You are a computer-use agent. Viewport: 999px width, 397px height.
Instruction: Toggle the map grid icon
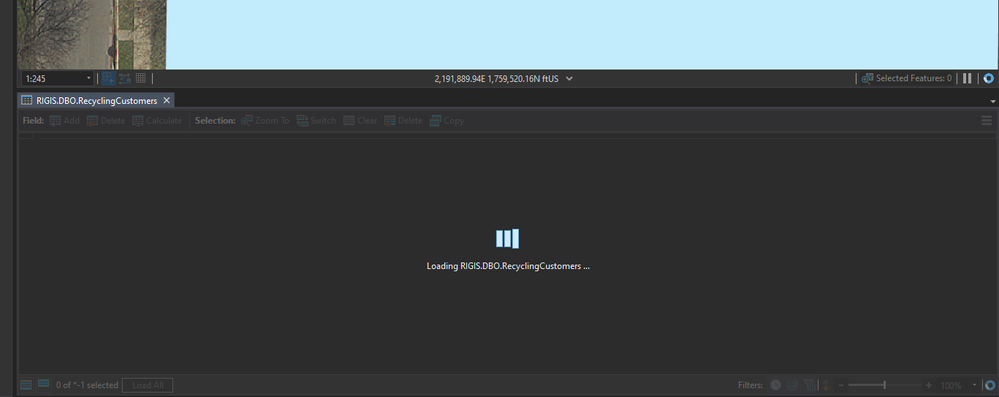click(141, 78)
